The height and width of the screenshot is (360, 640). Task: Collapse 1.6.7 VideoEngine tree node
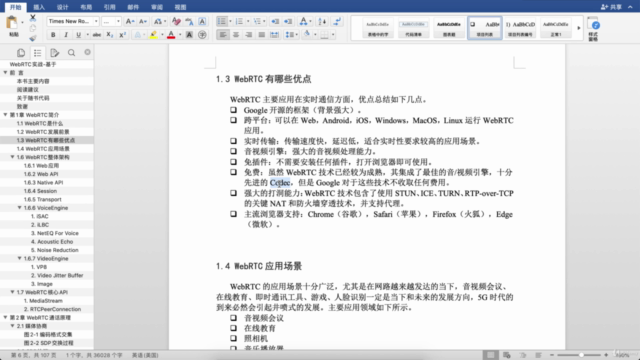click(19, 258)
